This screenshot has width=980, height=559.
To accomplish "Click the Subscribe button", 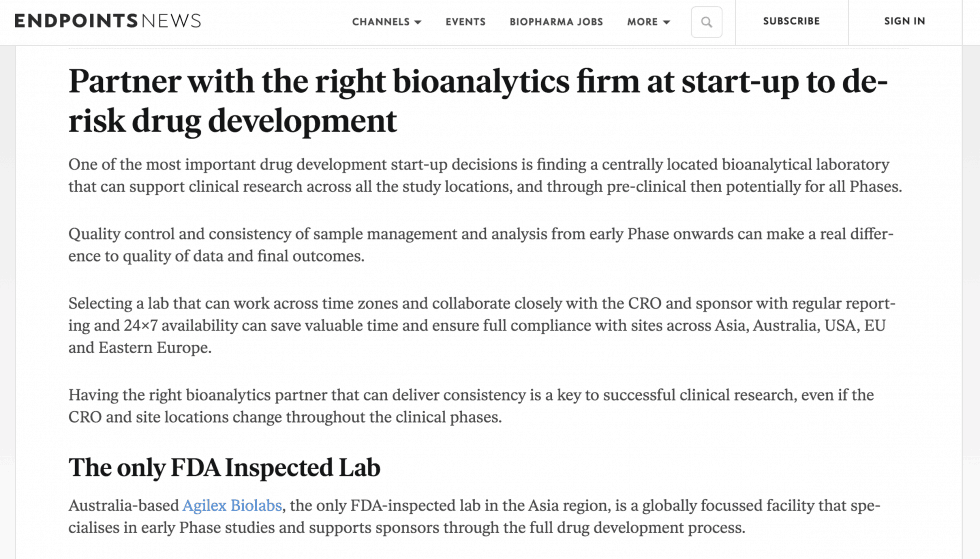I will (791, 21).
